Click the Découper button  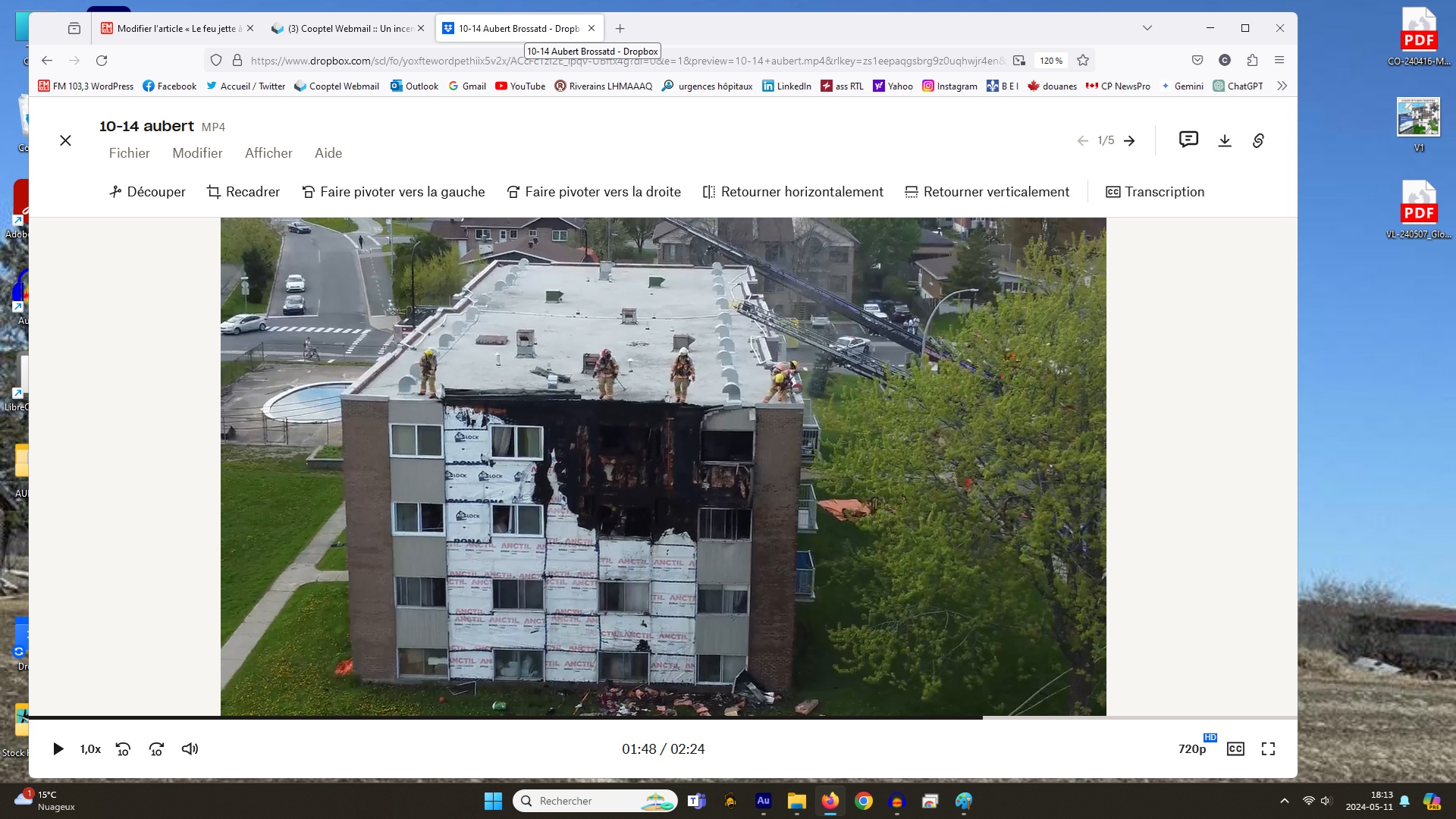(x=147, y=192)
